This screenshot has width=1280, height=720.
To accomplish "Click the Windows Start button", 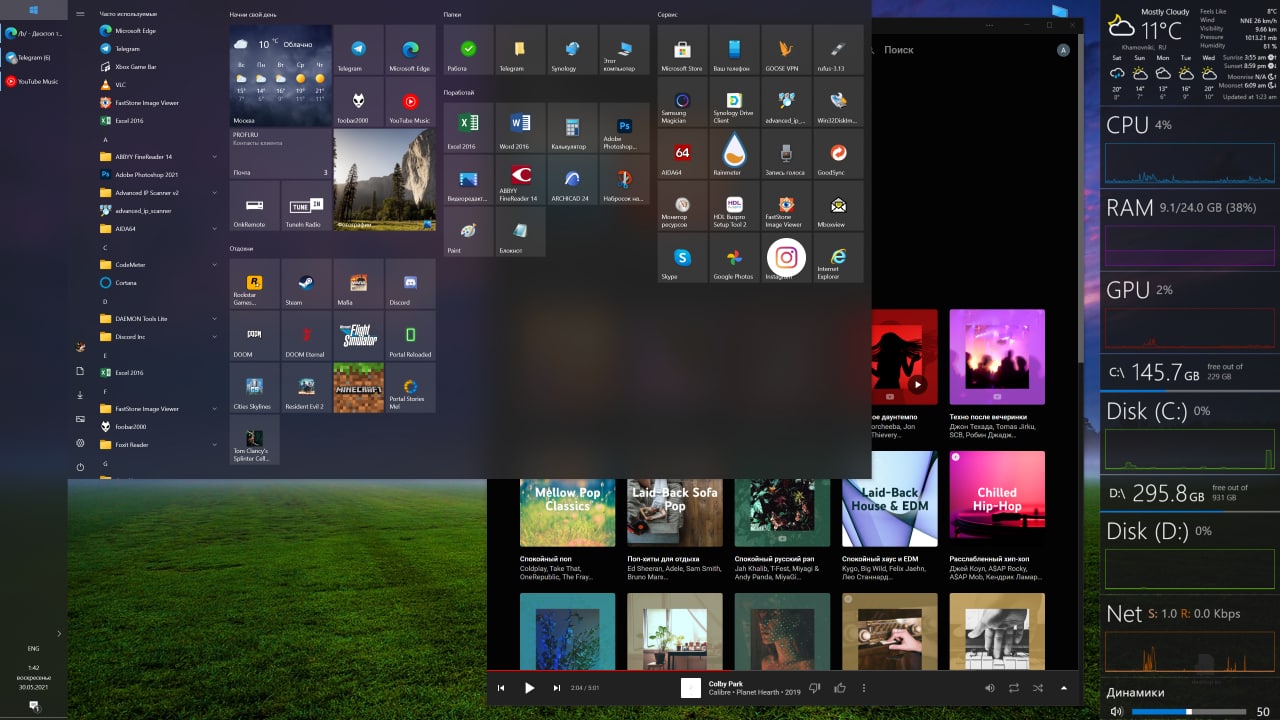I will 33,10.
